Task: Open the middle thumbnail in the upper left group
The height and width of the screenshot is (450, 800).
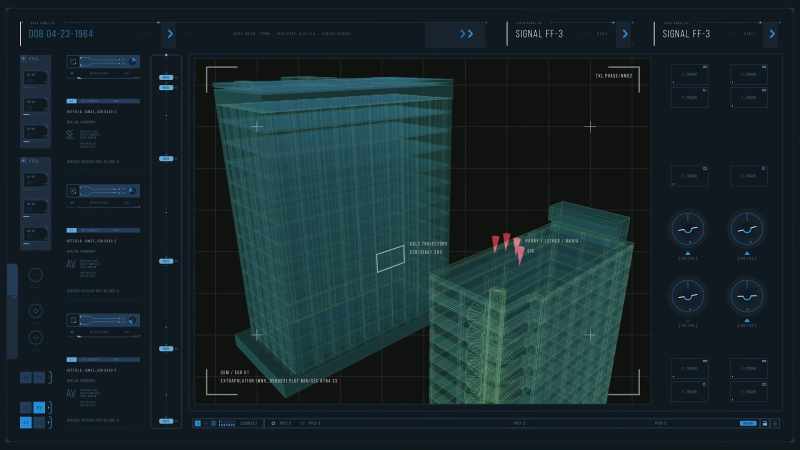Action: pyautogui.click(x=36, y=105)
